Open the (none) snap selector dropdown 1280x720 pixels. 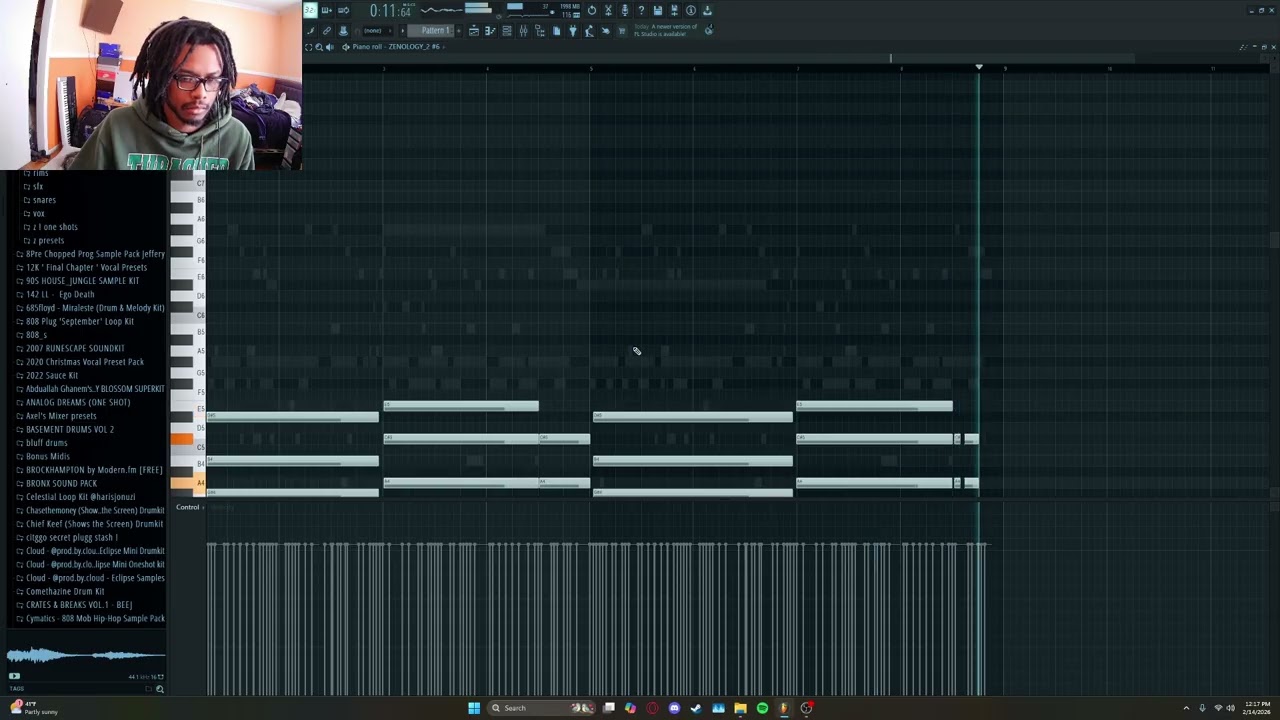click(x=377, y=31)
